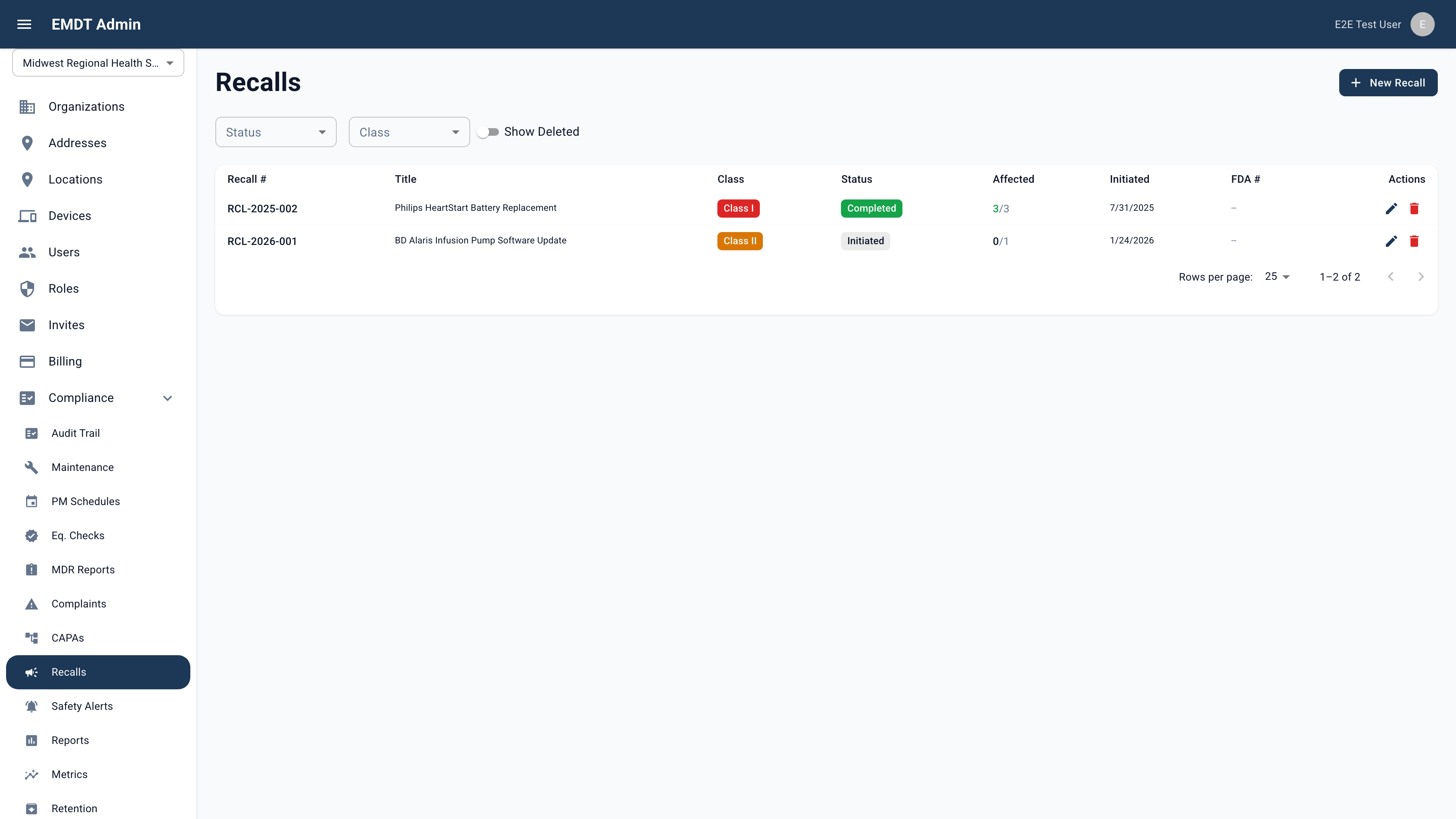
Task: Collapse the Compliance section chevron
Action: [x=167, y=398]
